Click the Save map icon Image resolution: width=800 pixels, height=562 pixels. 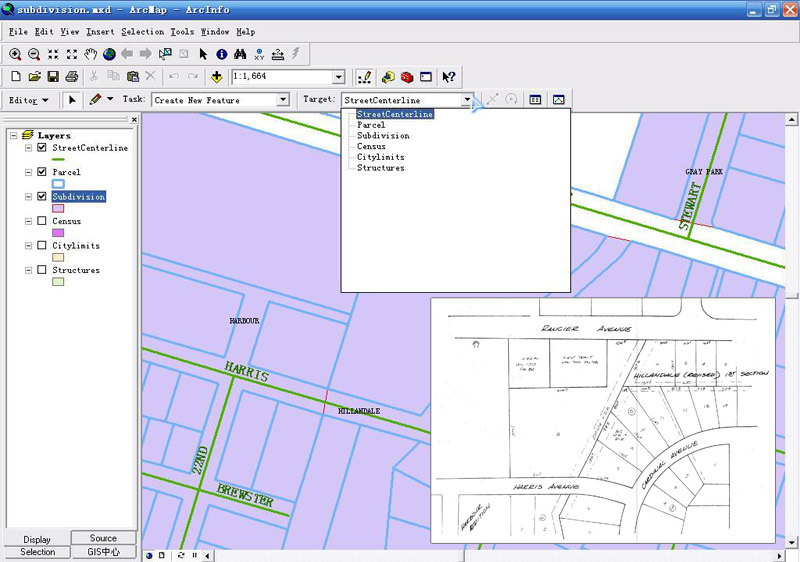53,77
